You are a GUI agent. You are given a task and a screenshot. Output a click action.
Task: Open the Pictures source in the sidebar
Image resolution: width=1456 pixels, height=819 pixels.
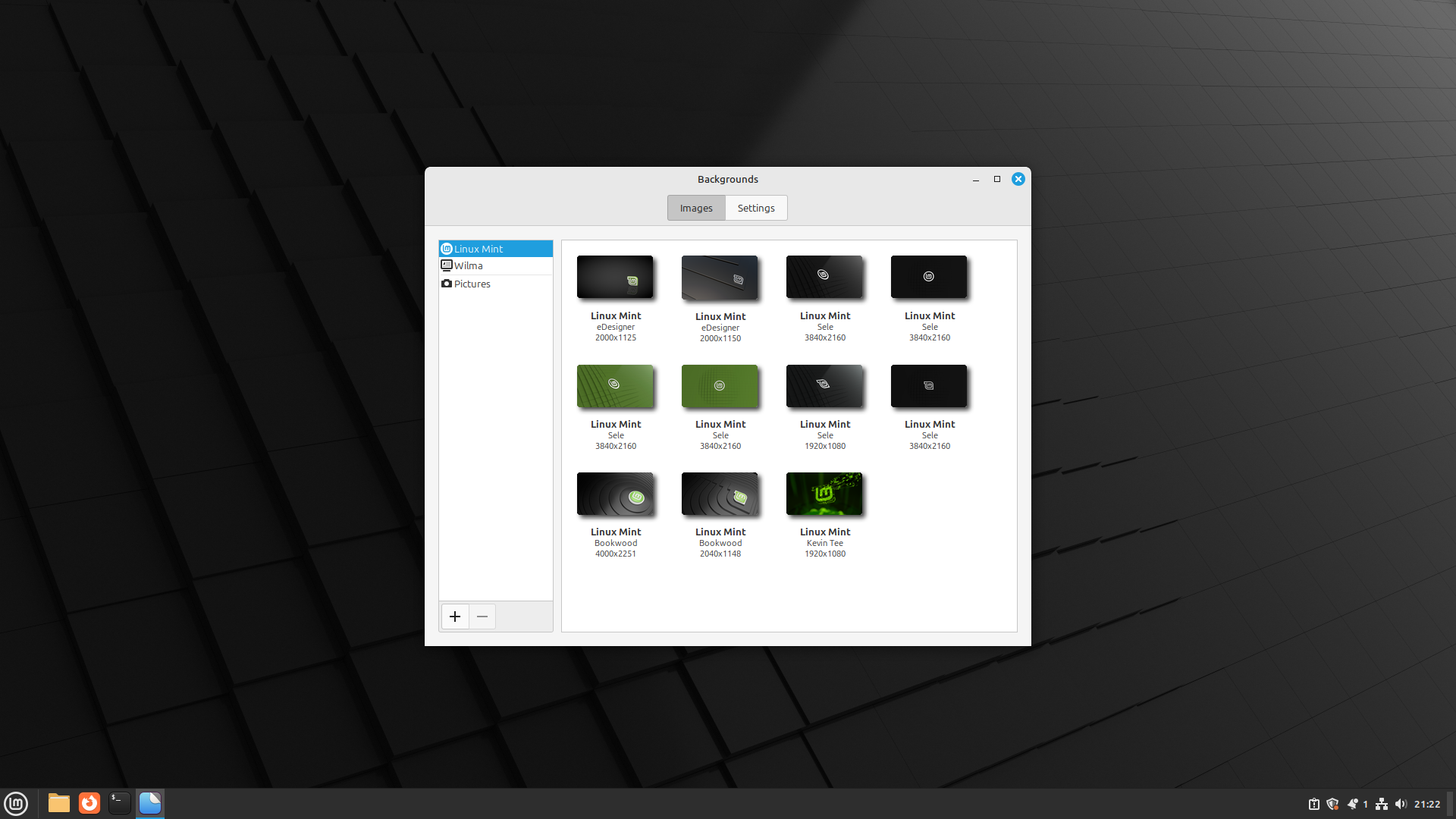[x=471, y=284]
